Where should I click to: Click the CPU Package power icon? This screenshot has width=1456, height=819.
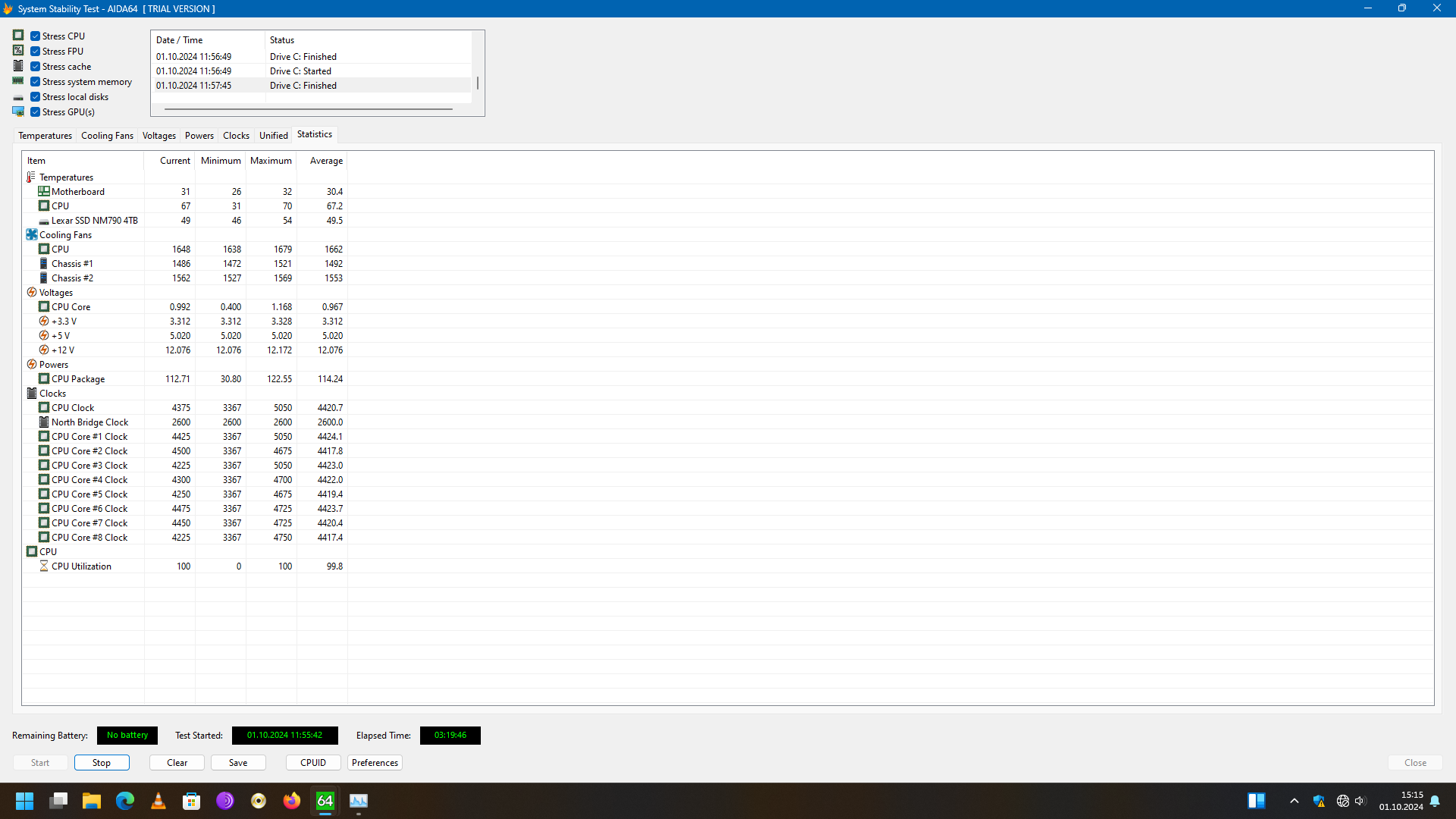(x=44, y=379)
